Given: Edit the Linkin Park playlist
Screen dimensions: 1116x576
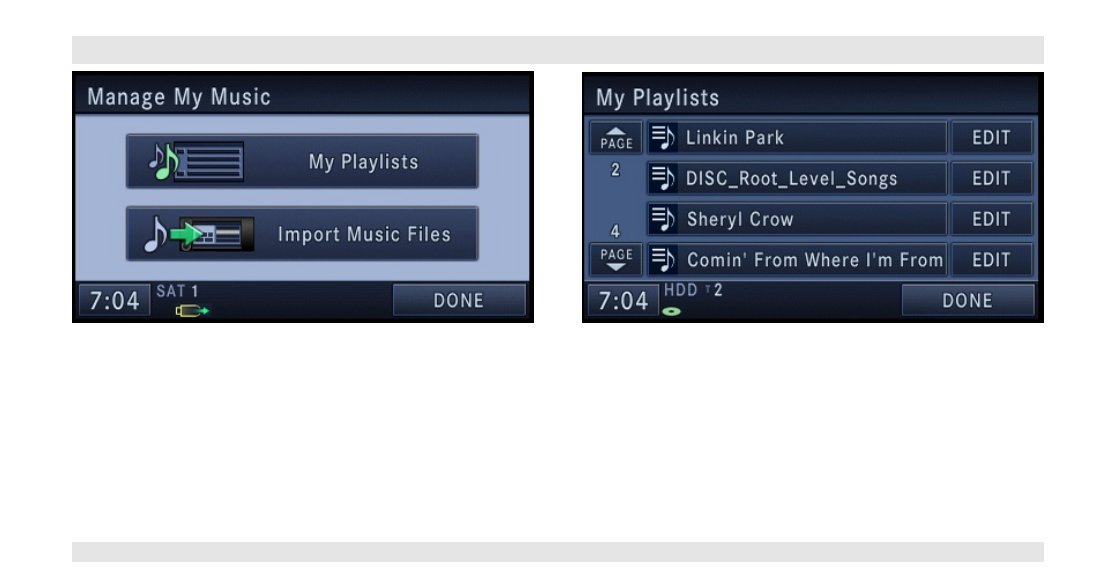Looking at the screenshot, I should click(x=991, y=137).
